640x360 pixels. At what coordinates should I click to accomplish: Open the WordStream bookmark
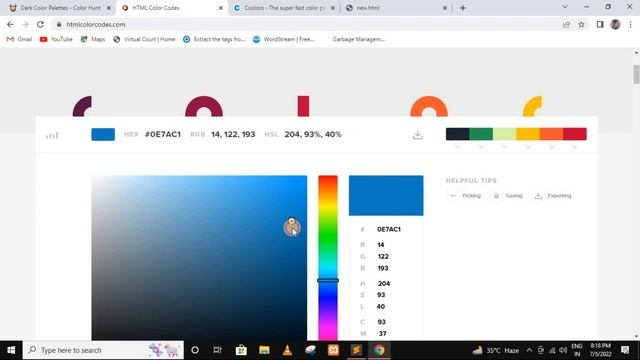pyautogui.click(x=284, y=39)
